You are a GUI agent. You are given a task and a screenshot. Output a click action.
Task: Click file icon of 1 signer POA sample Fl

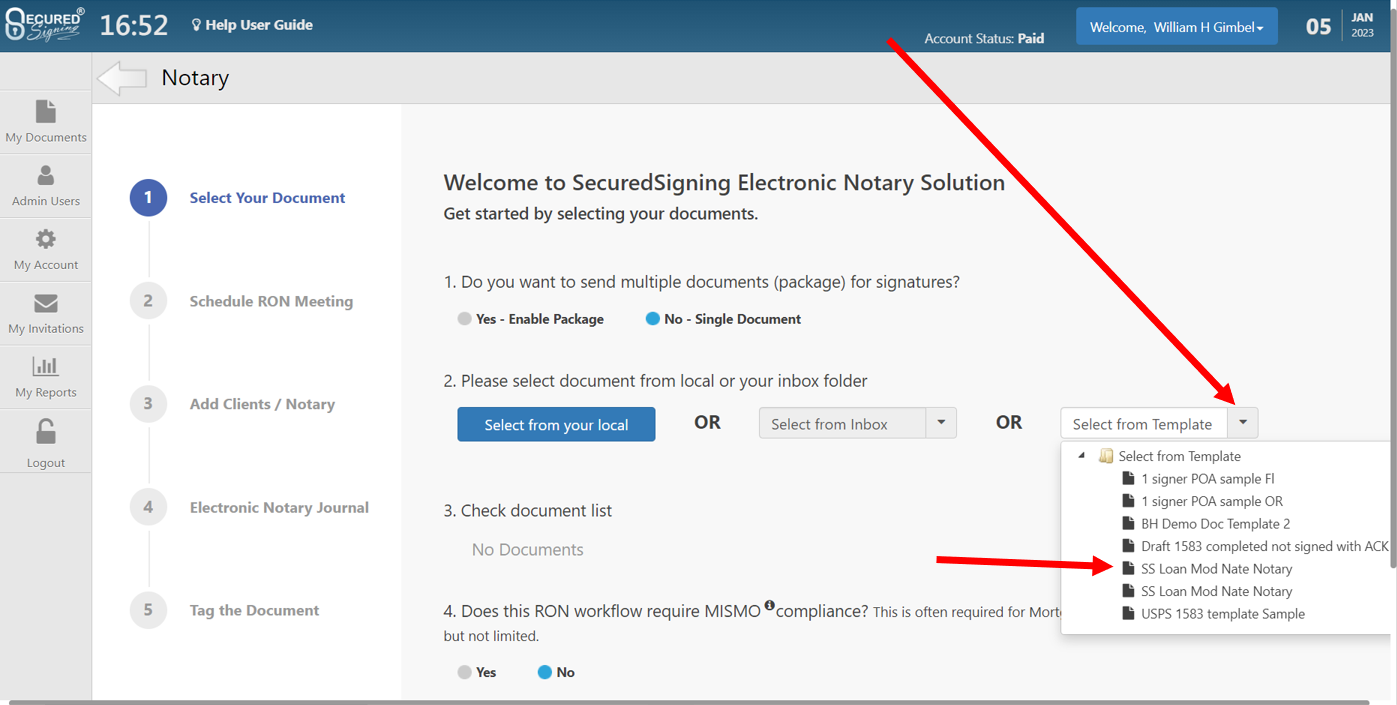(1129, 478)
